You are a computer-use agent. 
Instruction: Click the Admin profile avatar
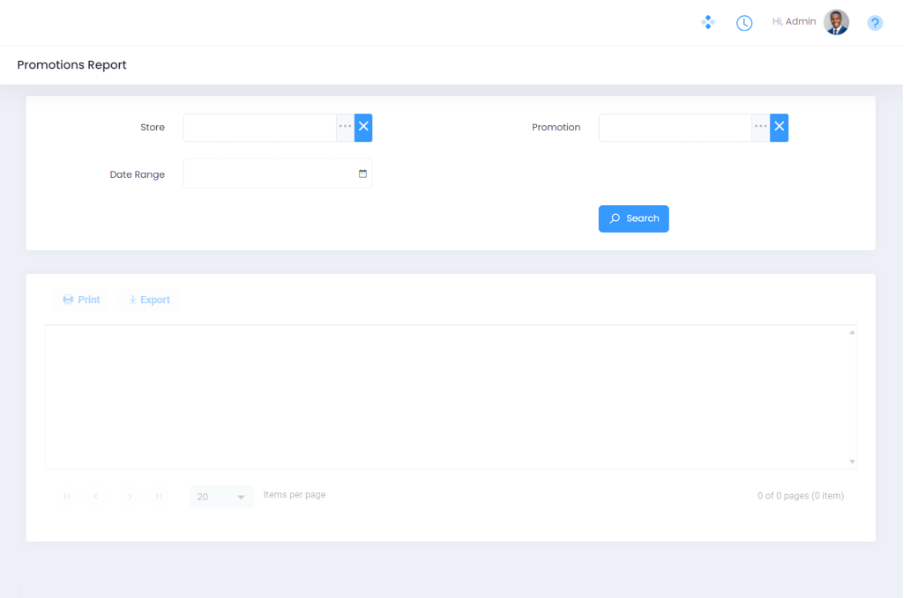click(836, 22)
